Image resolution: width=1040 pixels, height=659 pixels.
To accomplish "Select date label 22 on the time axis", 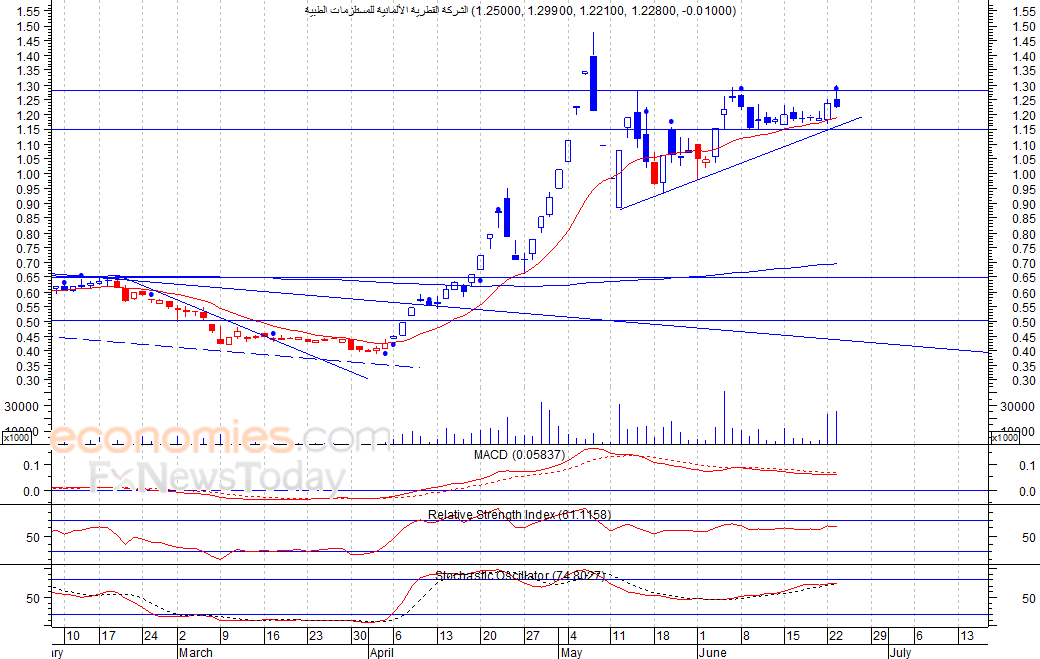I will point(836,636).
